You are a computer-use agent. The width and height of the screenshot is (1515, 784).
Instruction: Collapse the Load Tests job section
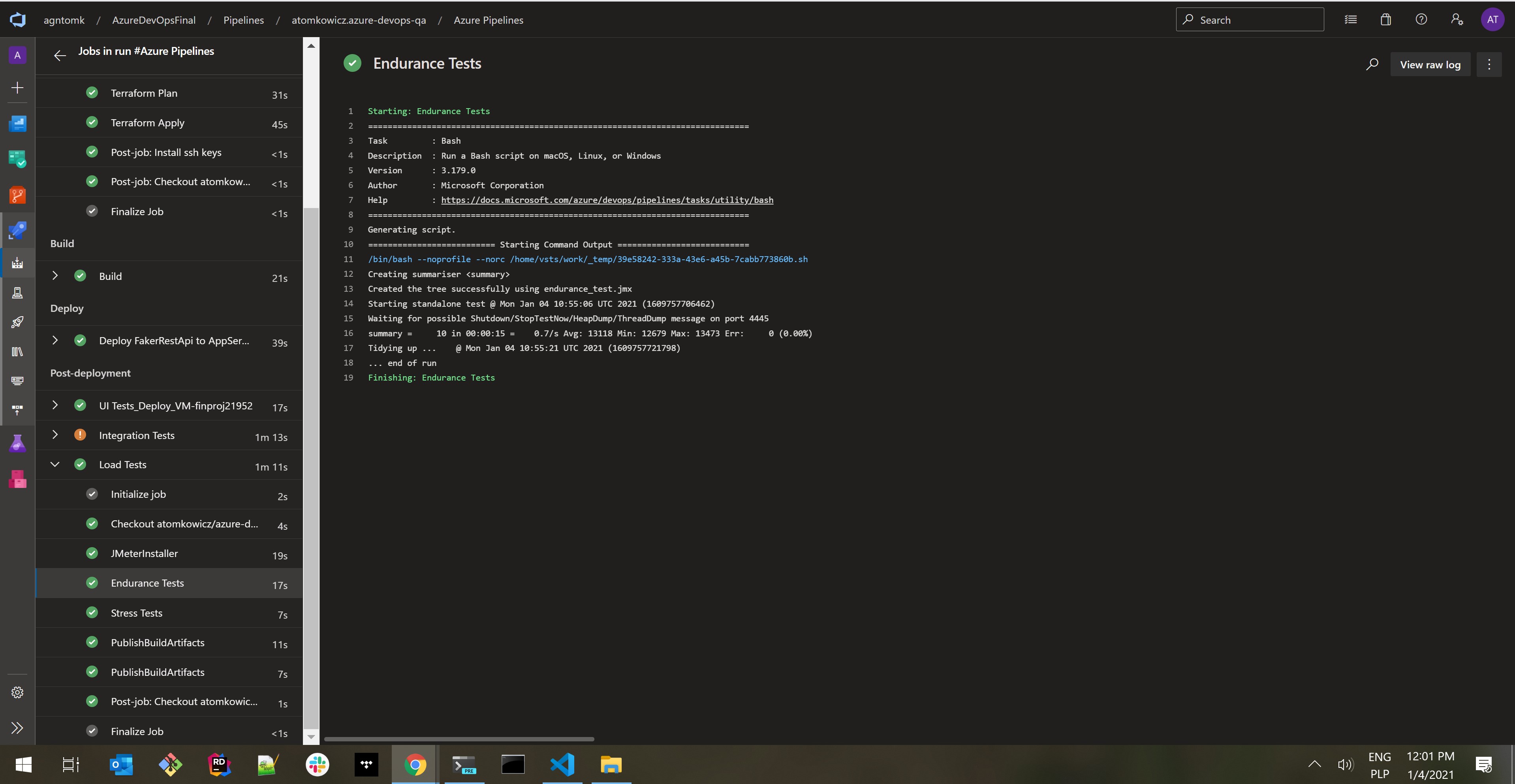[x=53, y=464]
